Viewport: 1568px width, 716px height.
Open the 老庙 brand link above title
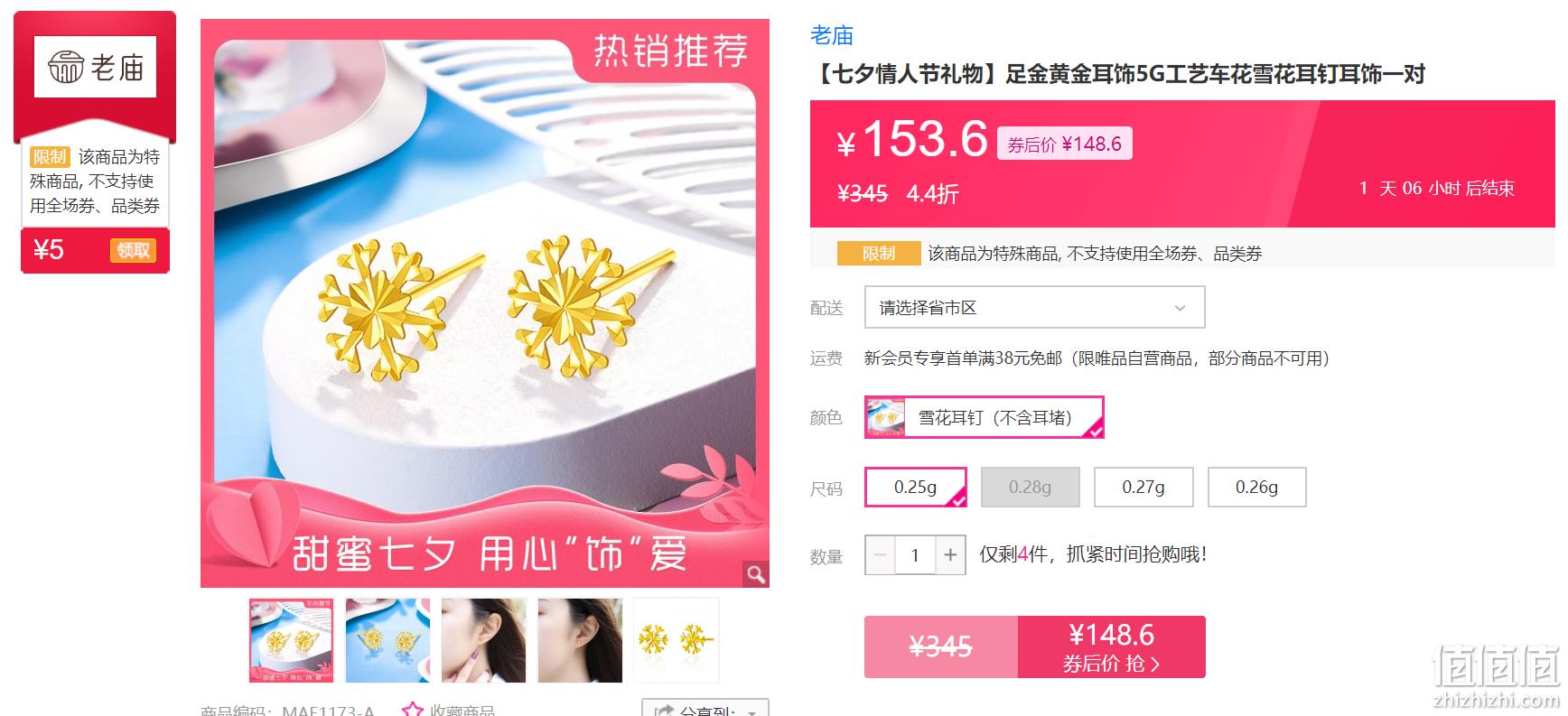pos(832,35)
